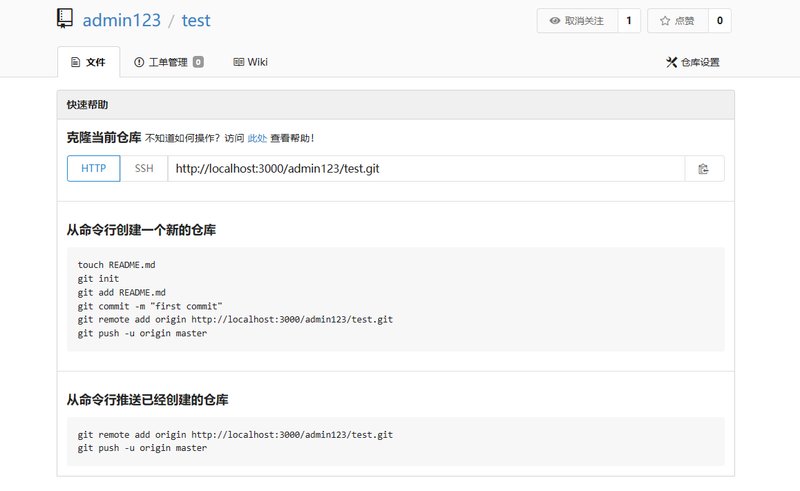Click the 工单管理 exclamation icon
This screenshot has width=800, height=491.
(x=138, y=62)
